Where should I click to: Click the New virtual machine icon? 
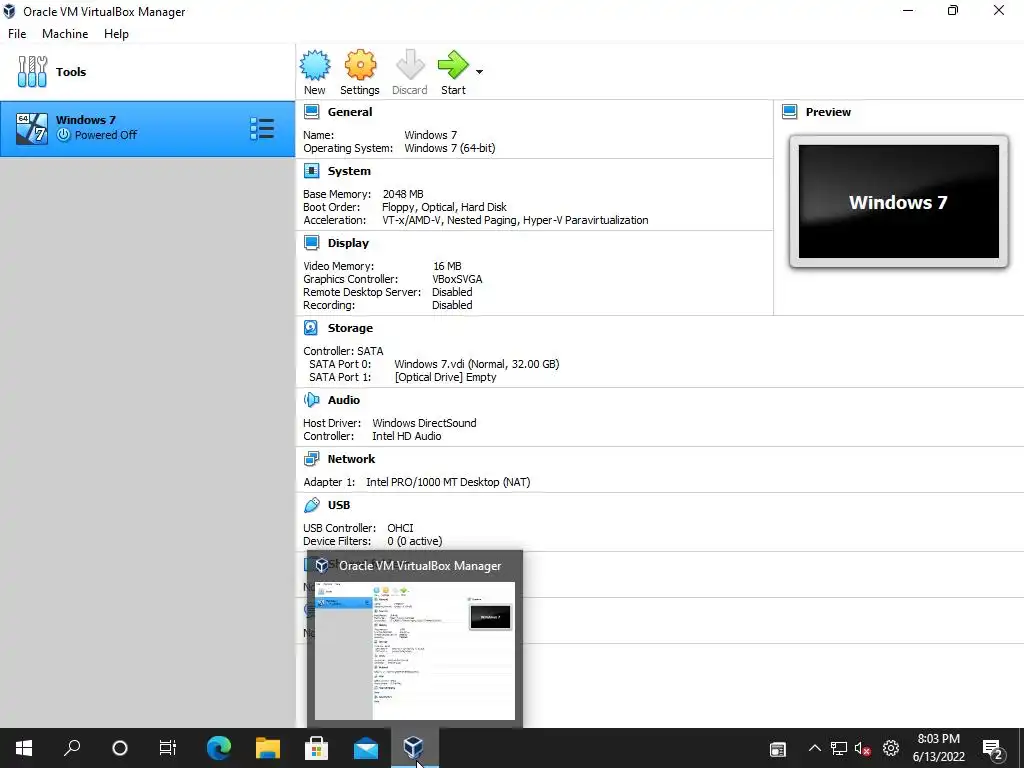[315, 65]
